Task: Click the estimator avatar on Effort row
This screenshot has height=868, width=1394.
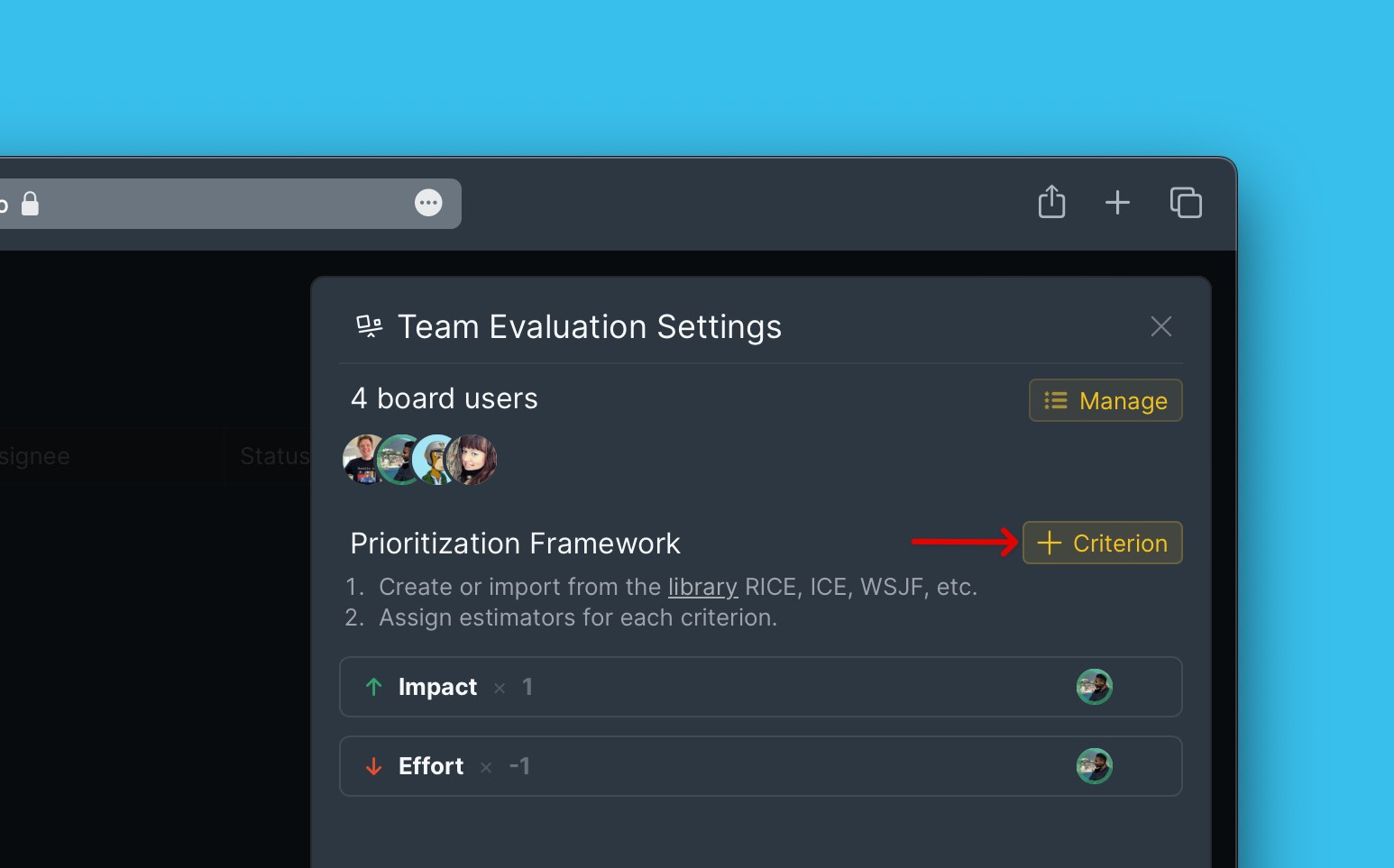Action: 1095,766
